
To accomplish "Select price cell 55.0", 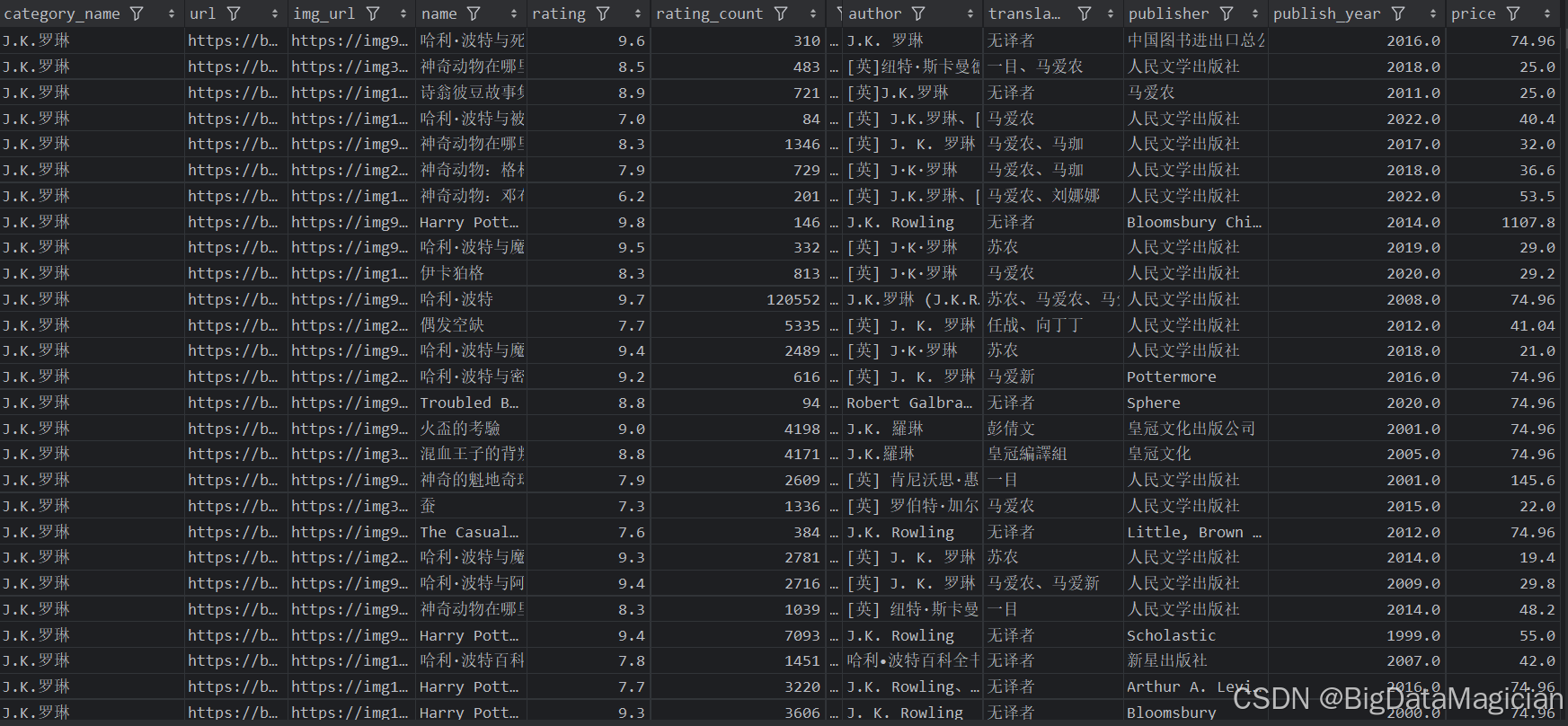I will (x=1537, y=635).
